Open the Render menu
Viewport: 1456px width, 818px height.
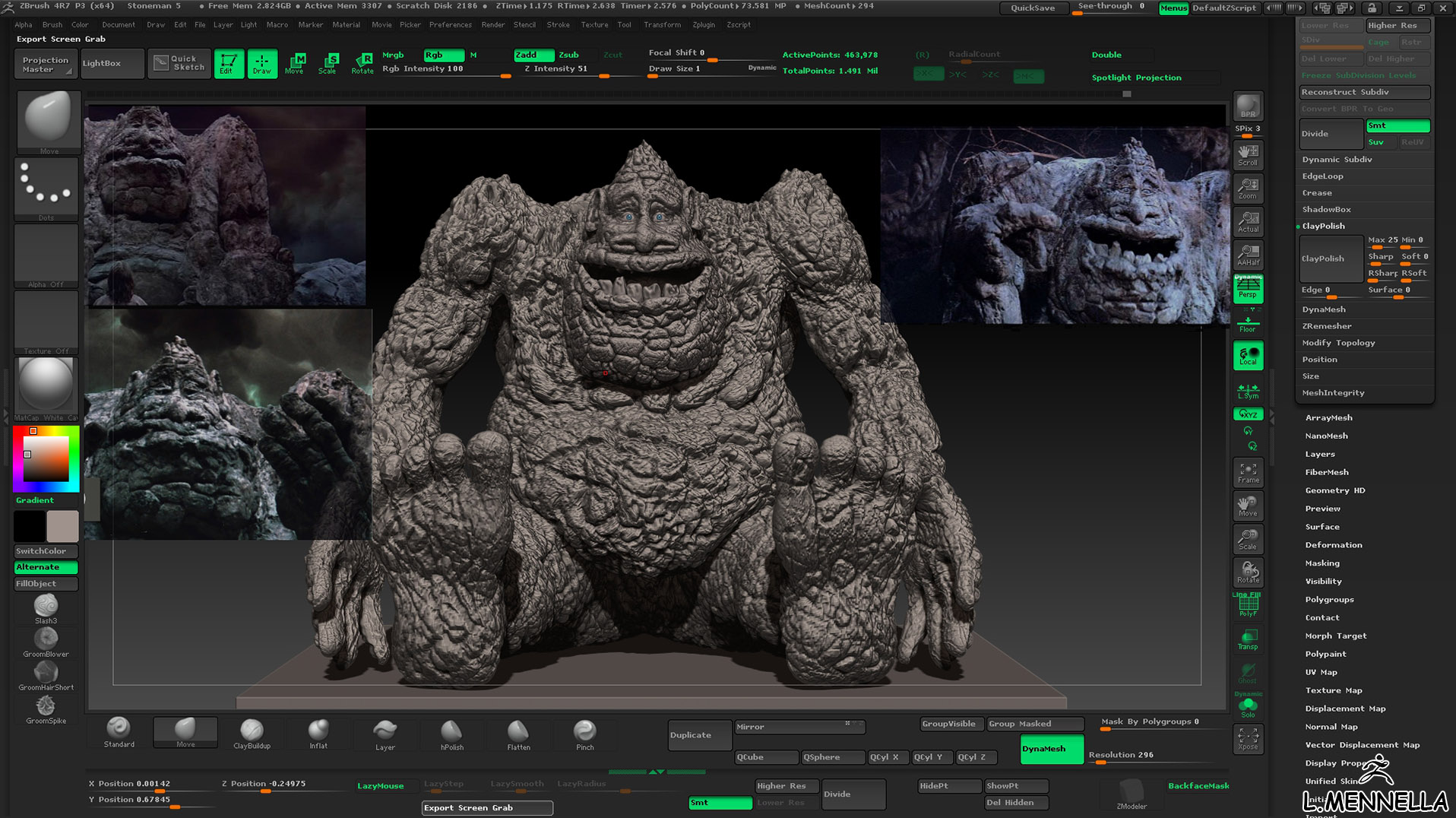pos(492,24)
